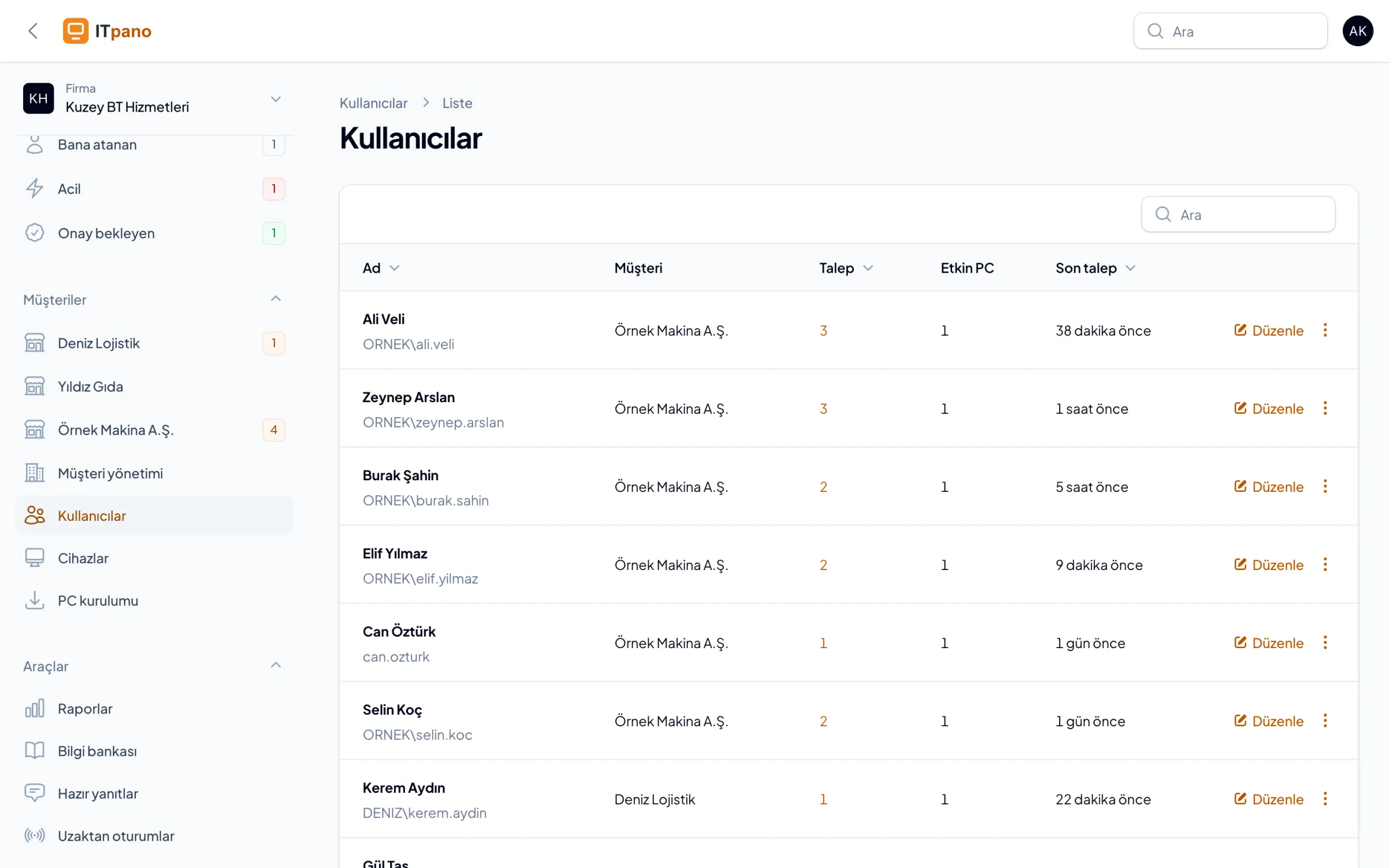The image size is (1389, 868).
Task: Expand the Kuzey BT Hizmetleri firm selector
Action: pyautogui.click(x=154, y=98)
